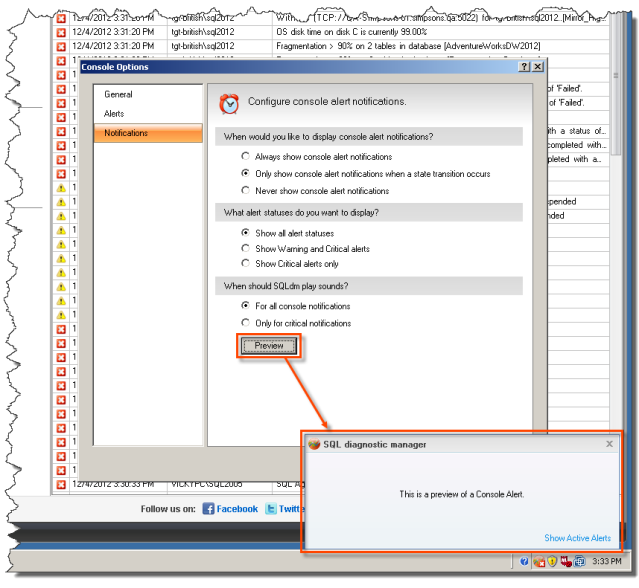Open the Show Active Alerts link
Screen dimensions: 639x588
[x=577, y=538]
